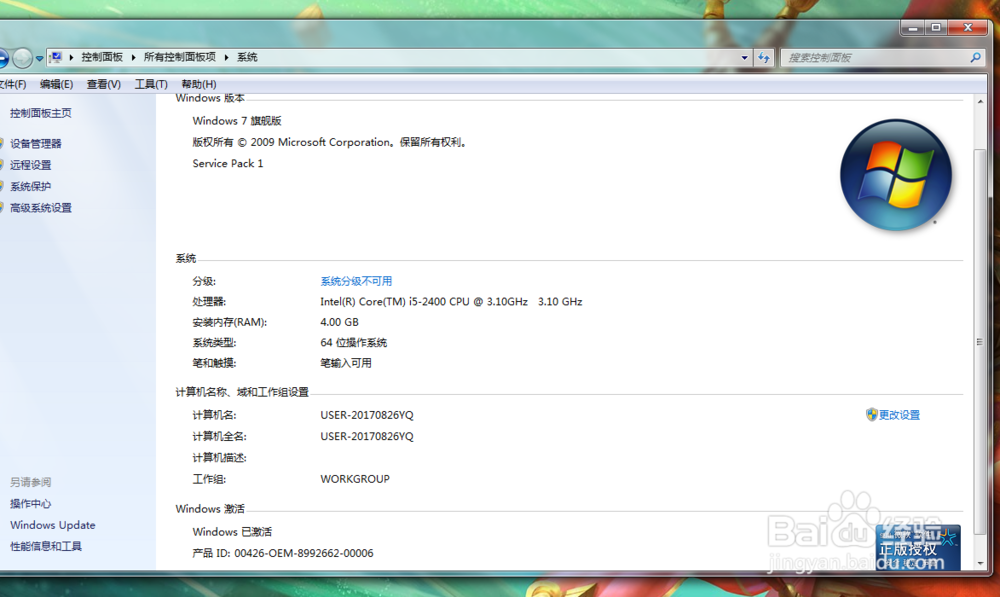Open 操作中心 link

click(31, 504)
